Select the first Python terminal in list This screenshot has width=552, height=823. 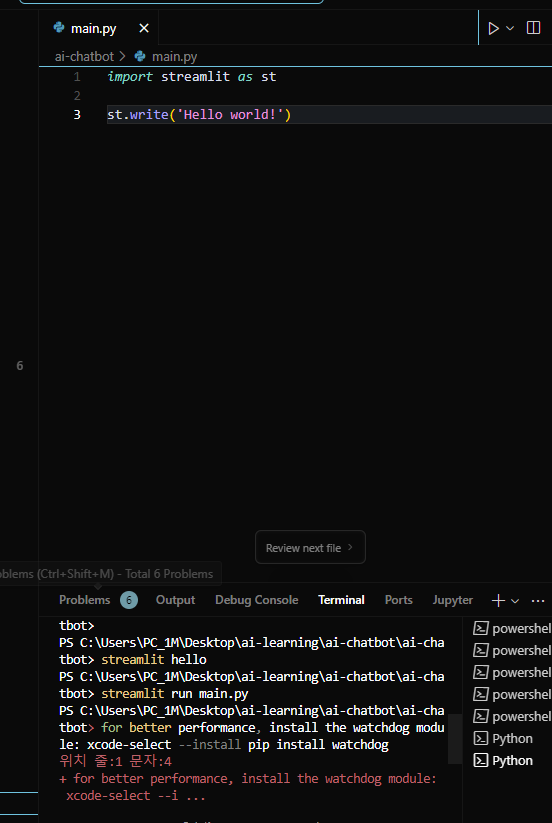click(512, 738)
